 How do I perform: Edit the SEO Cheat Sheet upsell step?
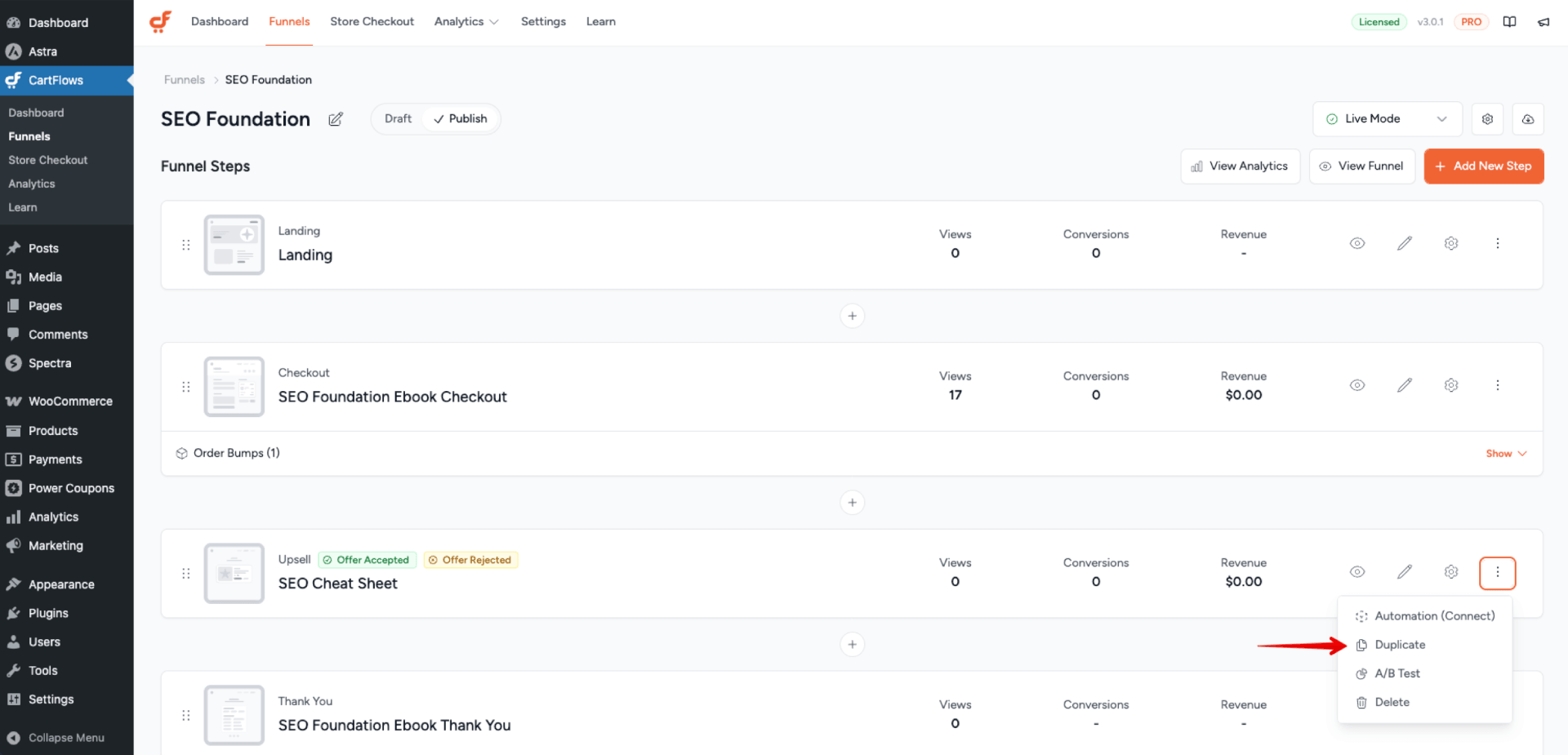1405,572
